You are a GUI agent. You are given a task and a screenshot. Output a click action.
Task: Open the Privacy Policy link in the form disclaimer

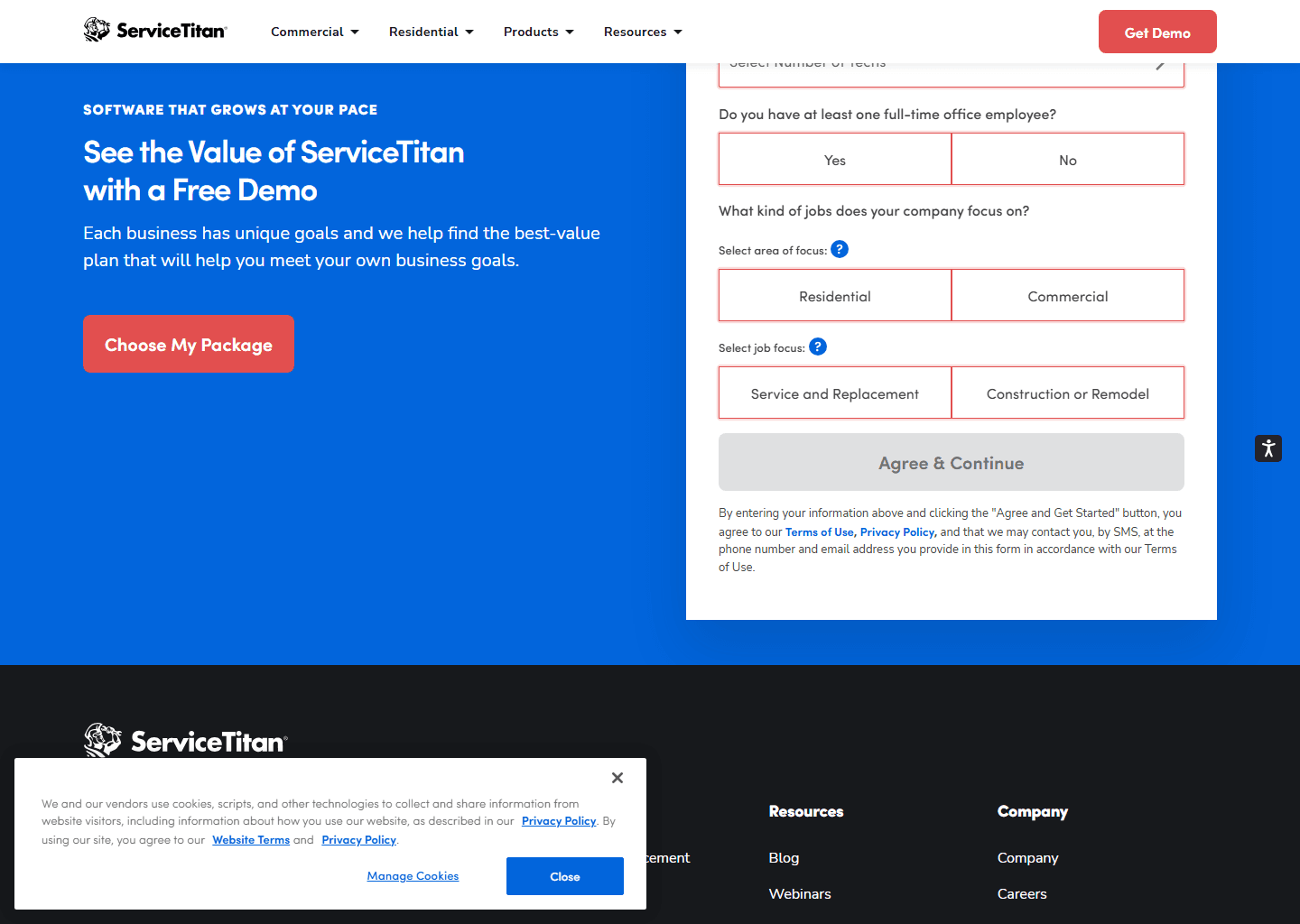pyautogui.click(x=897, y=532)
